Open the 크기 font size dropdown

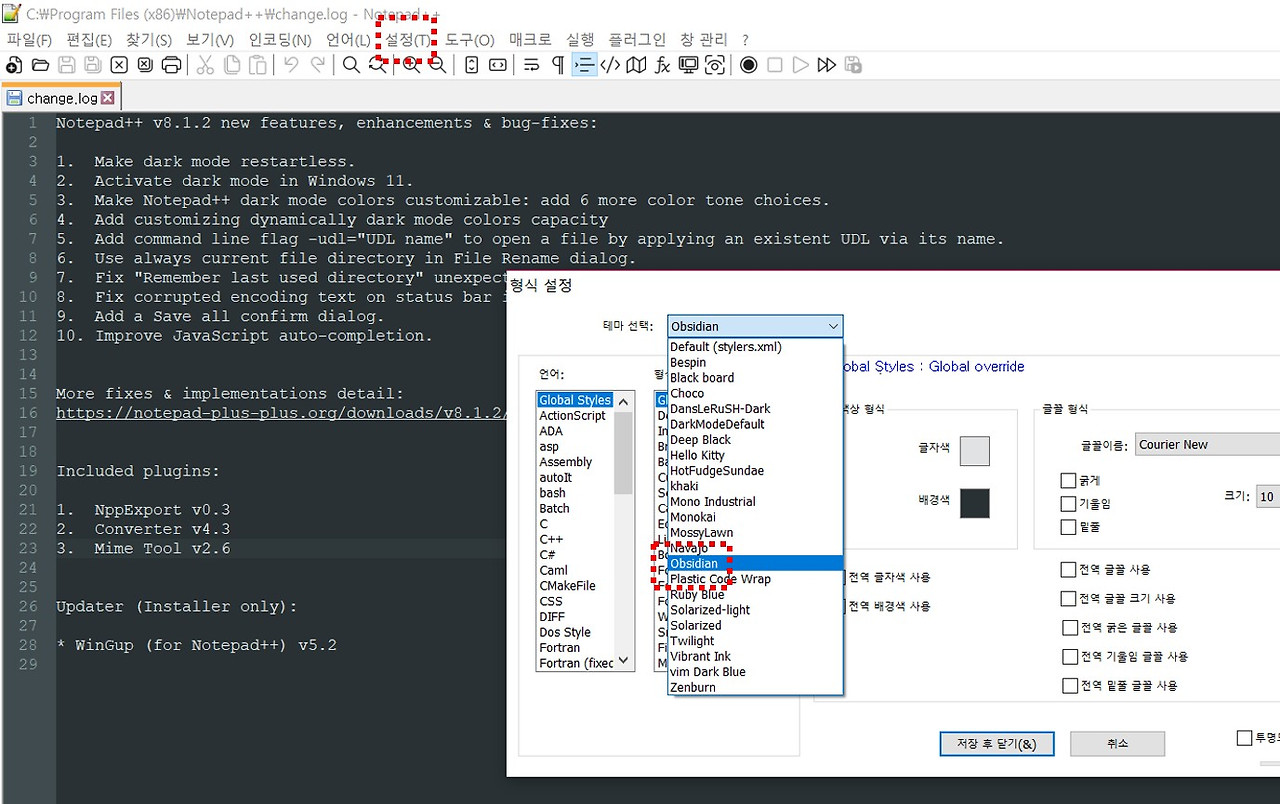(1268, 496)
